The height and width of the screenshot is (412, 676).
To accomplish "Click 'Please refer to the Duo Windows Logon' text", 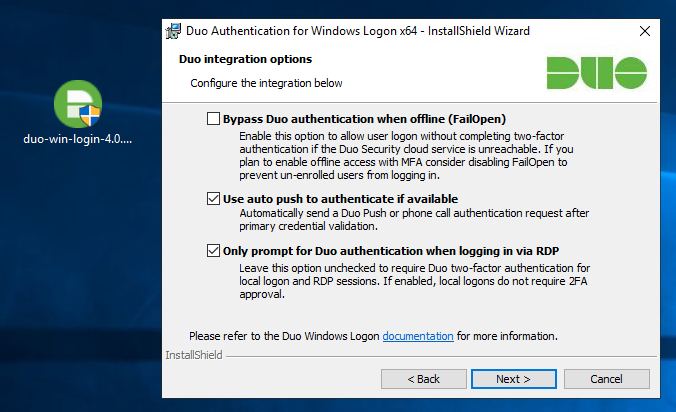I will [284, 336].
